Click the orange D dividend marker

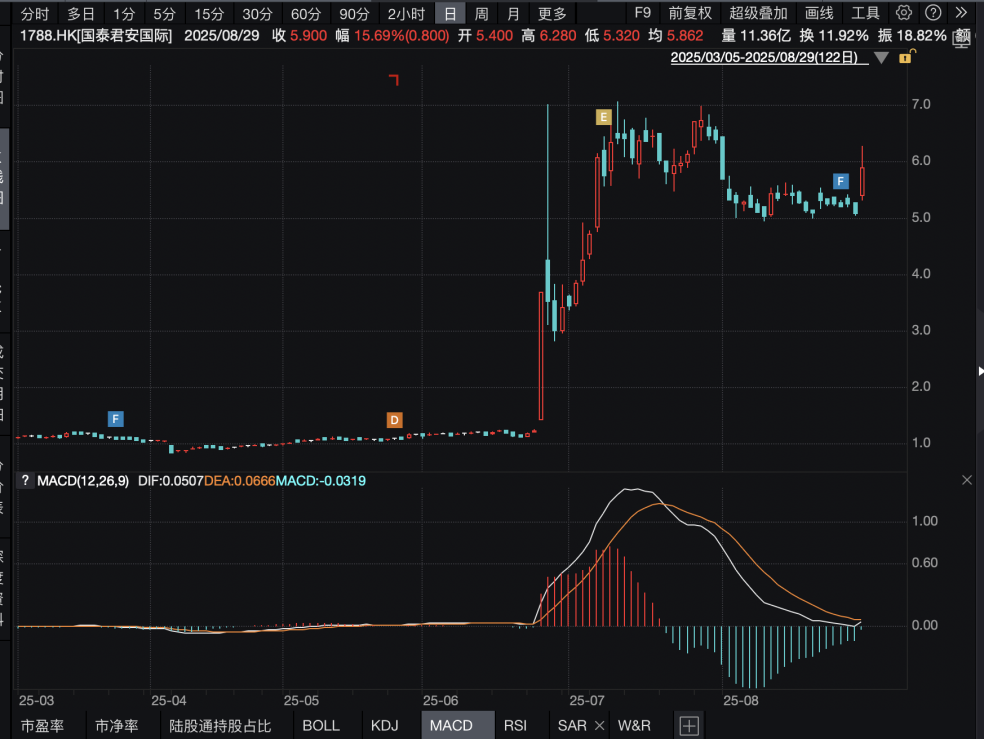[x=394, y=420]
